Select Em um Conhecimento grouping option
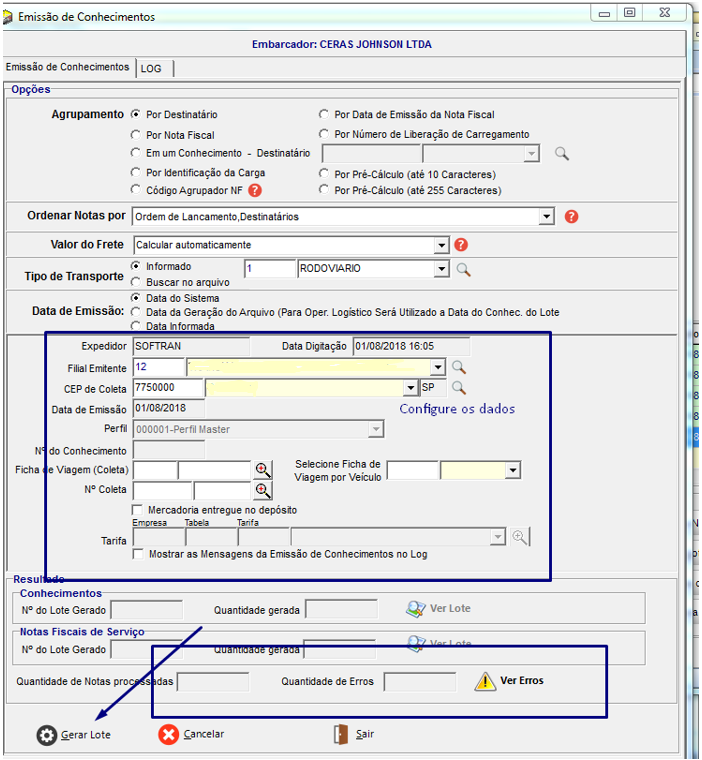 (x=136, y=153)
